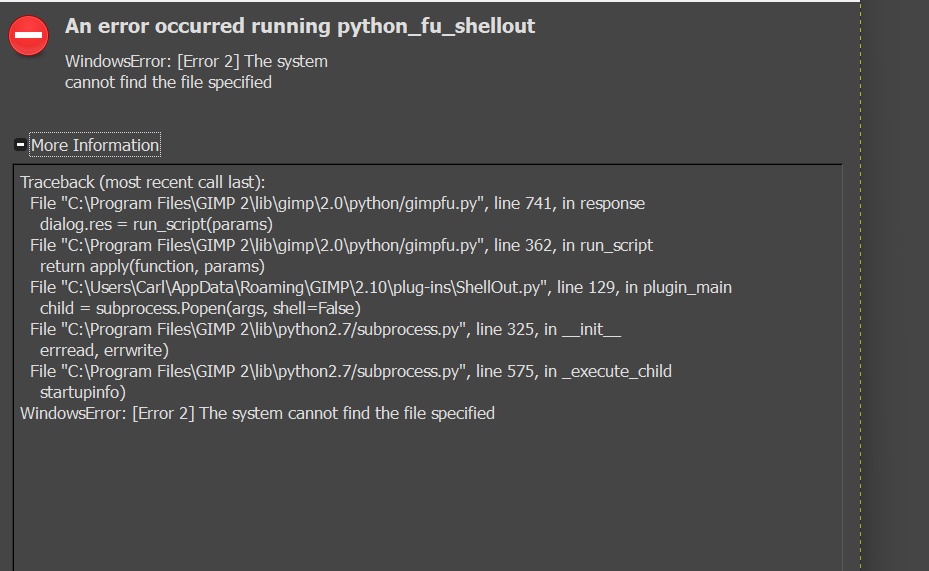Click the subprocess.py line 325 entry

pos(325,329)
